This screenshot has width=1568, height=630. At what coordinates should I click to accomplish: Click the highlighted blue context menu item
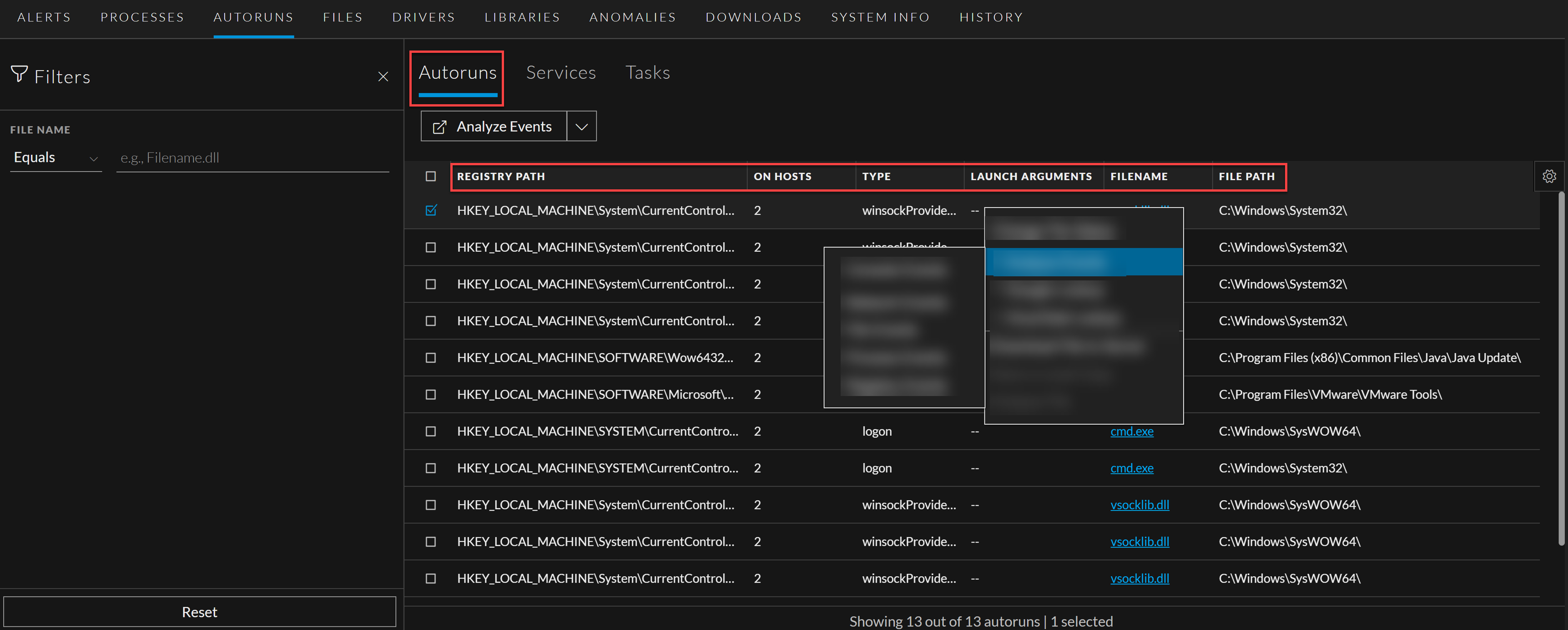(x=1084, y=262)
